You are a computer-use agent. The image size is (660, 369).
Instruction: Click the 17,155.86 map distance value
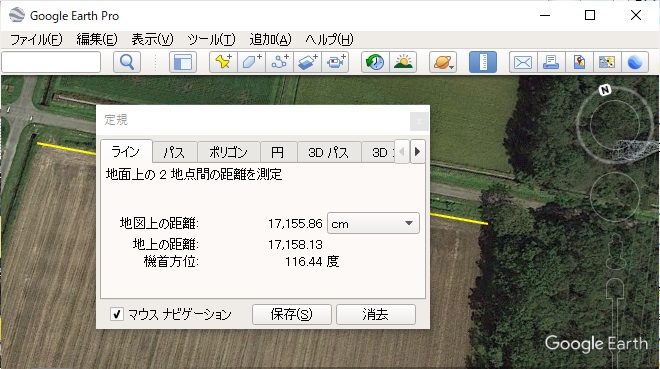point(295,223)
